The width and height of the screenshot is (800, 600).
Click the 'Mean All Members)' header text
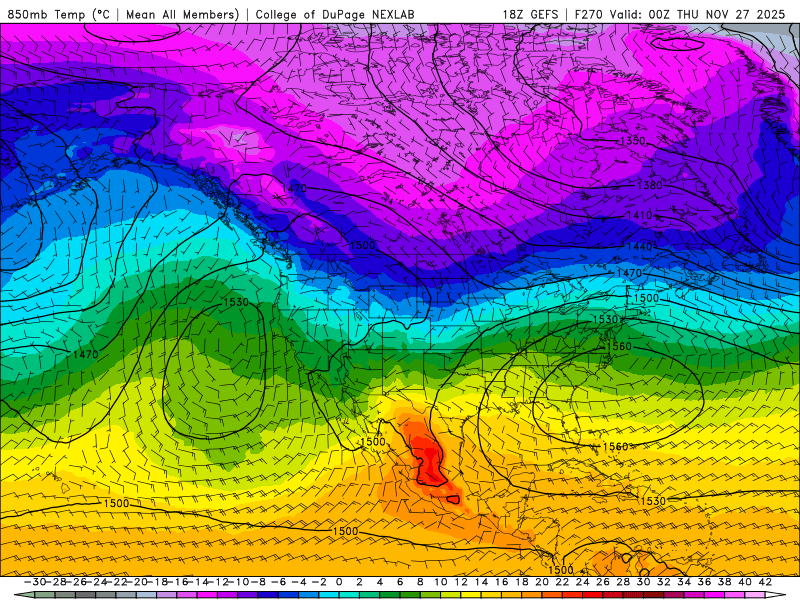click(x=183, y=14)
